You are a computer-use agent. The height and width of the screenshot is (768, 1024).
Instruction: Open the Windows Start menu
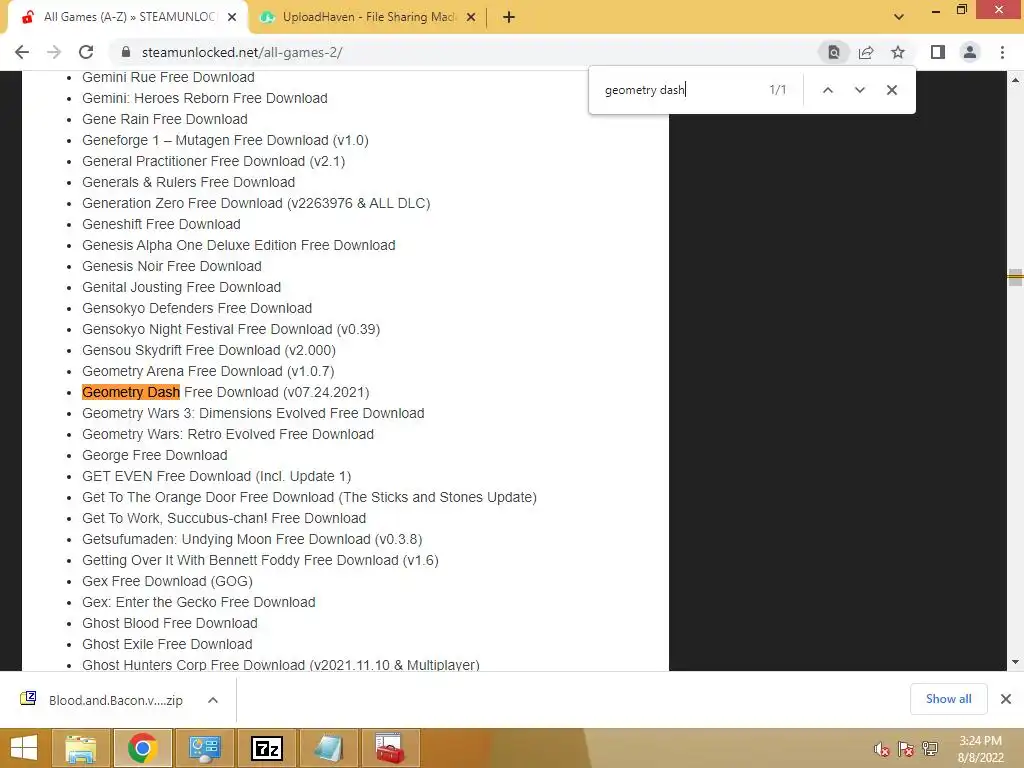click(x=24, y=748)
